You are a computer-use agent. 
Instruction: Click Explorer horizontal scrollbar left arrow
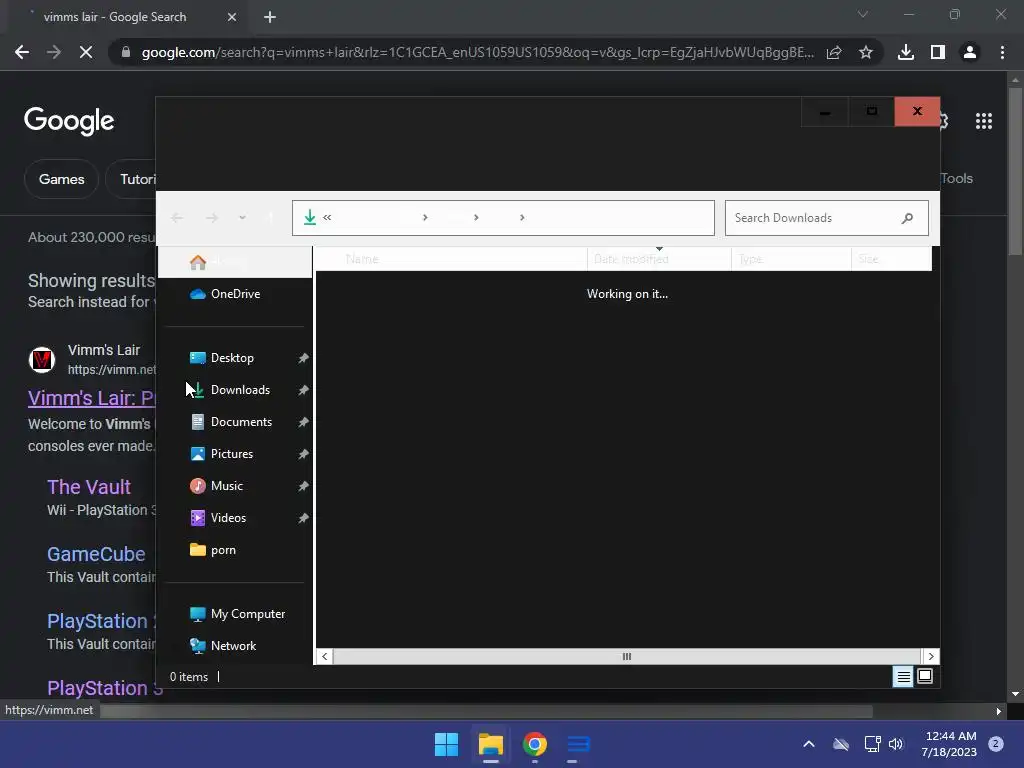pyautogui.click(x=325, y=656)
